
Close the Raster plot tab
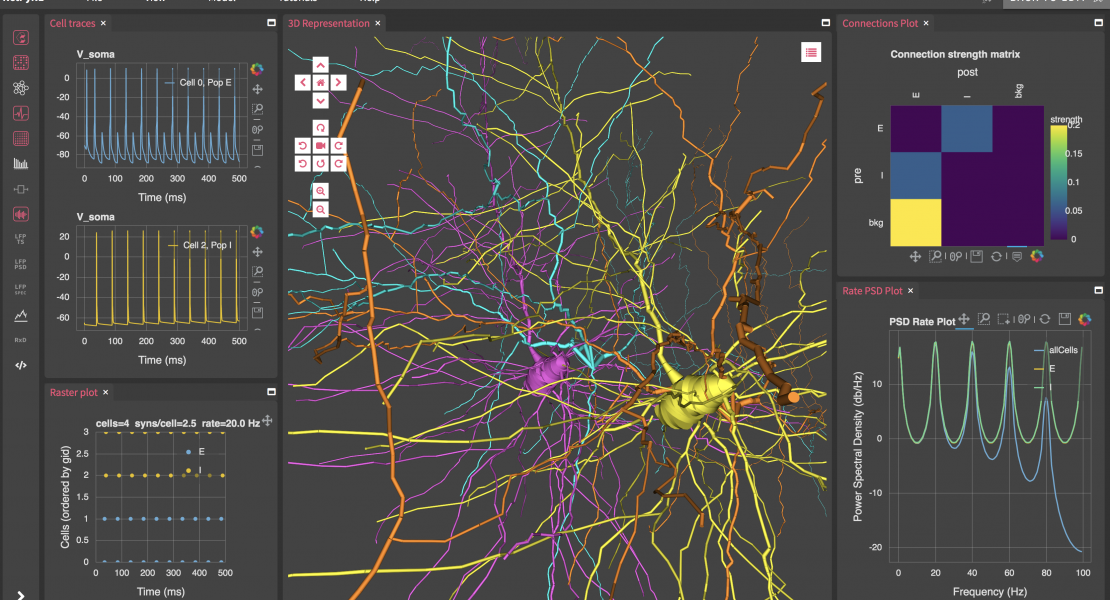pos(105,392)
